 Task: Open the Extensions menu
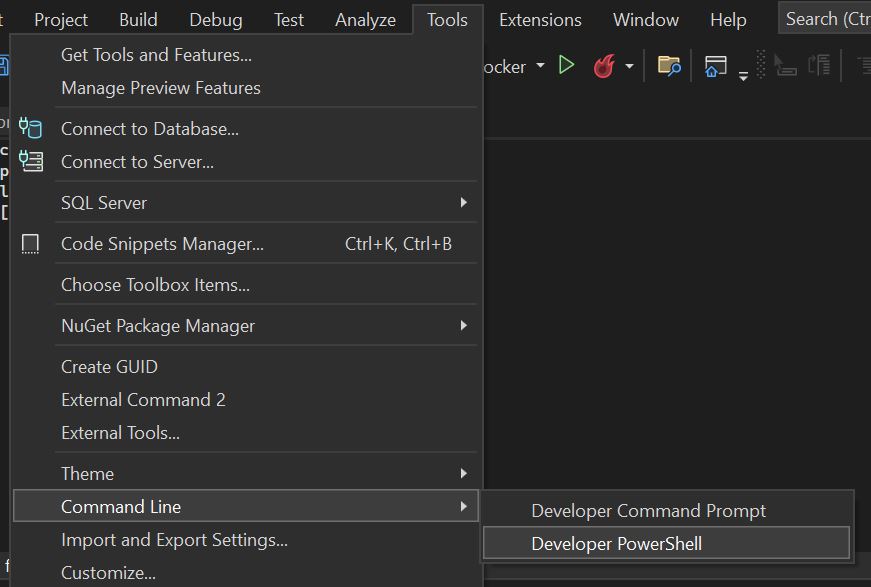click(540, 20)
